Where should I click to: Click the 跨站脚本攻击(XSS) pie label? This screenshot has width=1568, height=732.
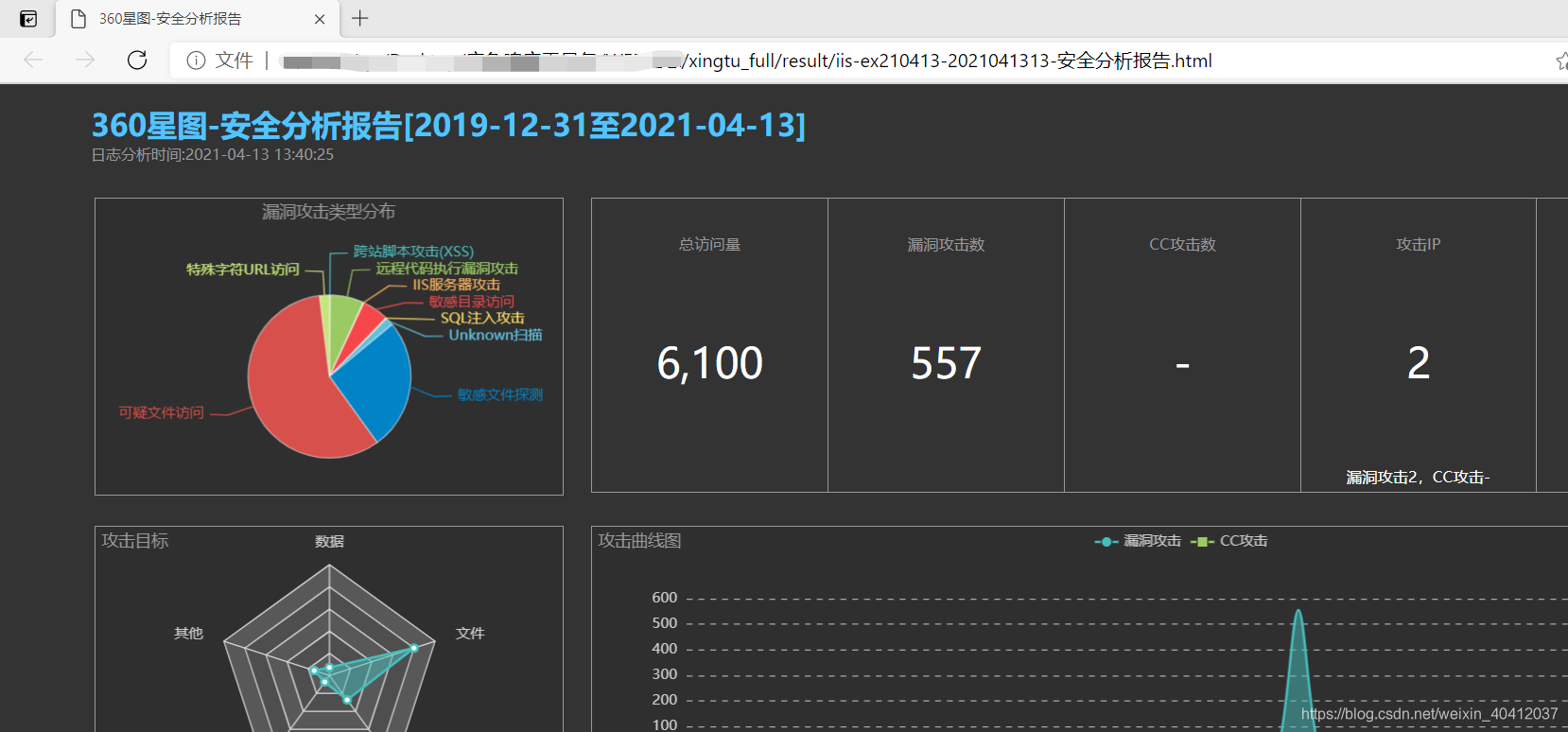point(413,252)
